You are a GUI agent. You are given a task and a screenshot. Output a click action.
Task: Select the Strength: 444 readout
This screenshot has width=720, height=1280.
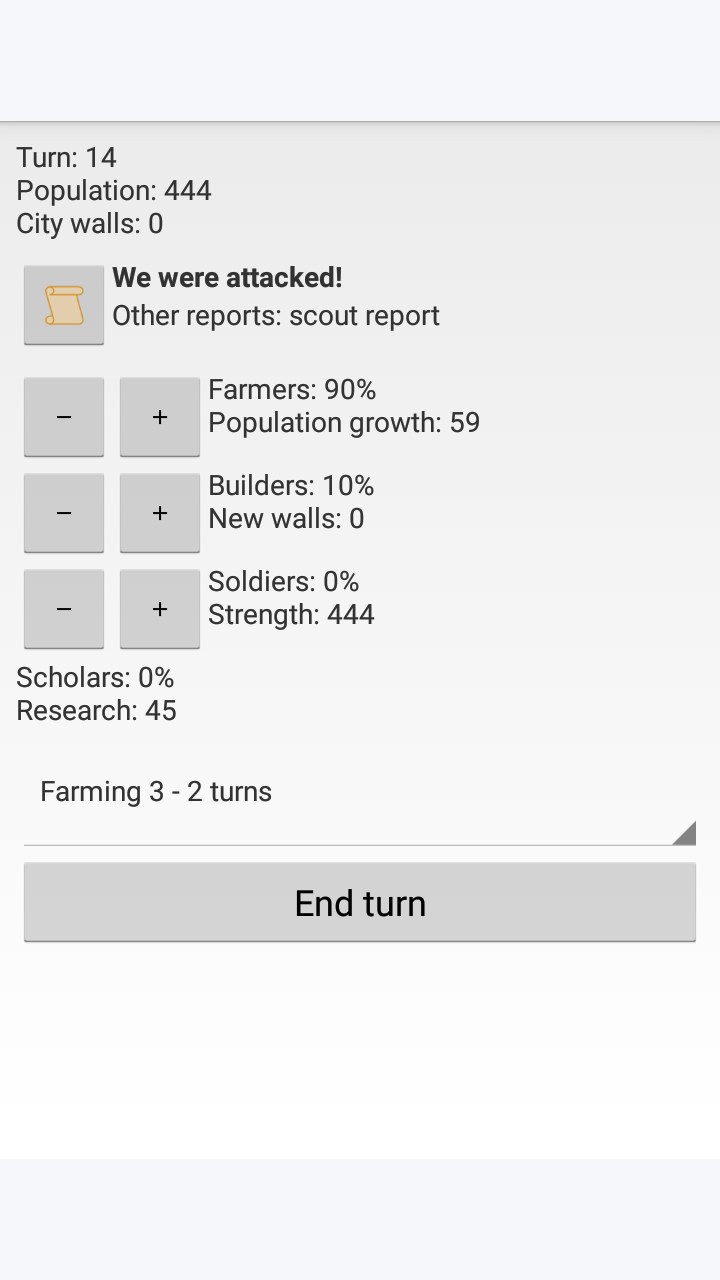click(291, 615)
